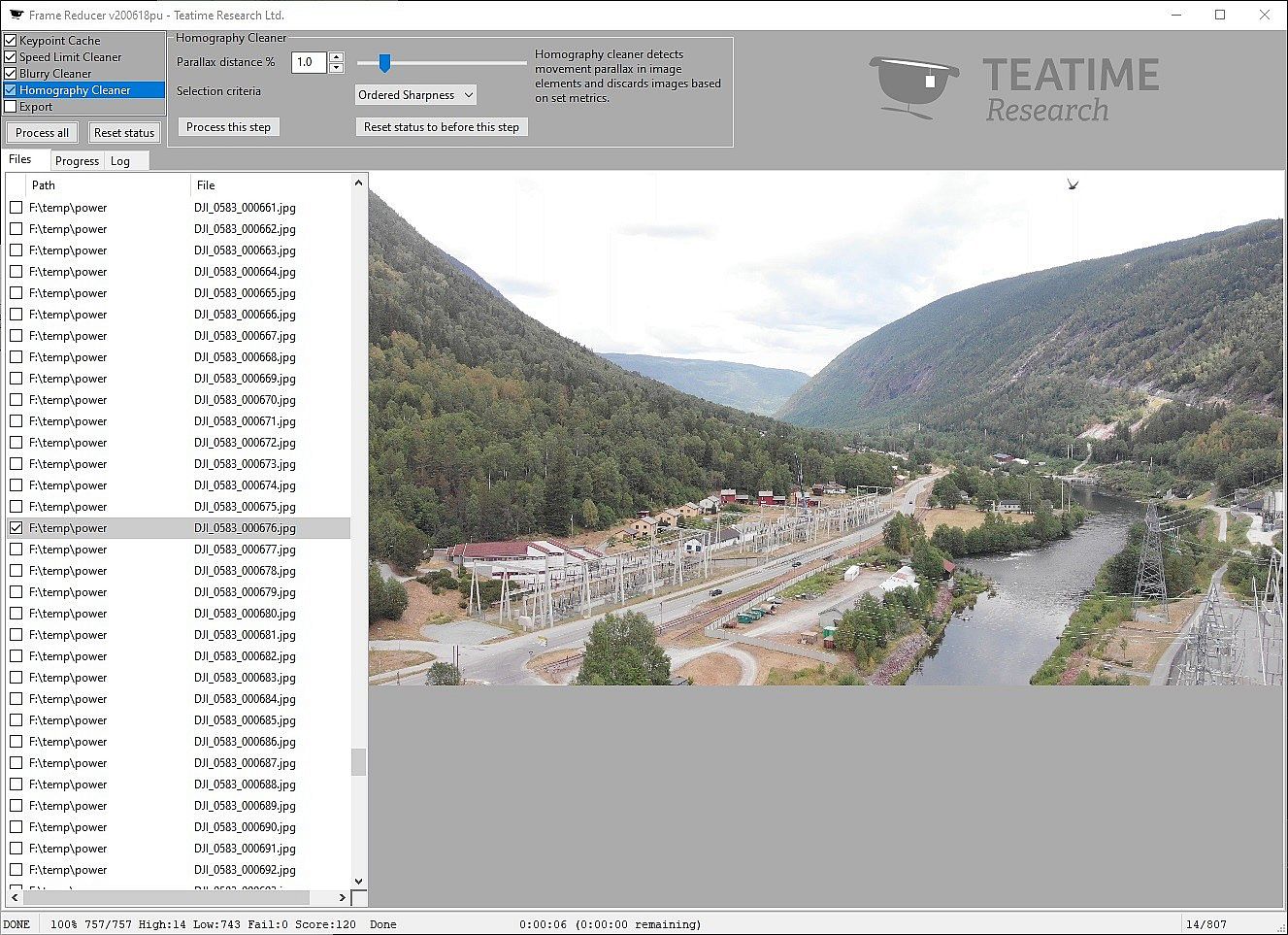Click the DONE status text
This screenshot has height=935, width=1288.
point(17,924)
